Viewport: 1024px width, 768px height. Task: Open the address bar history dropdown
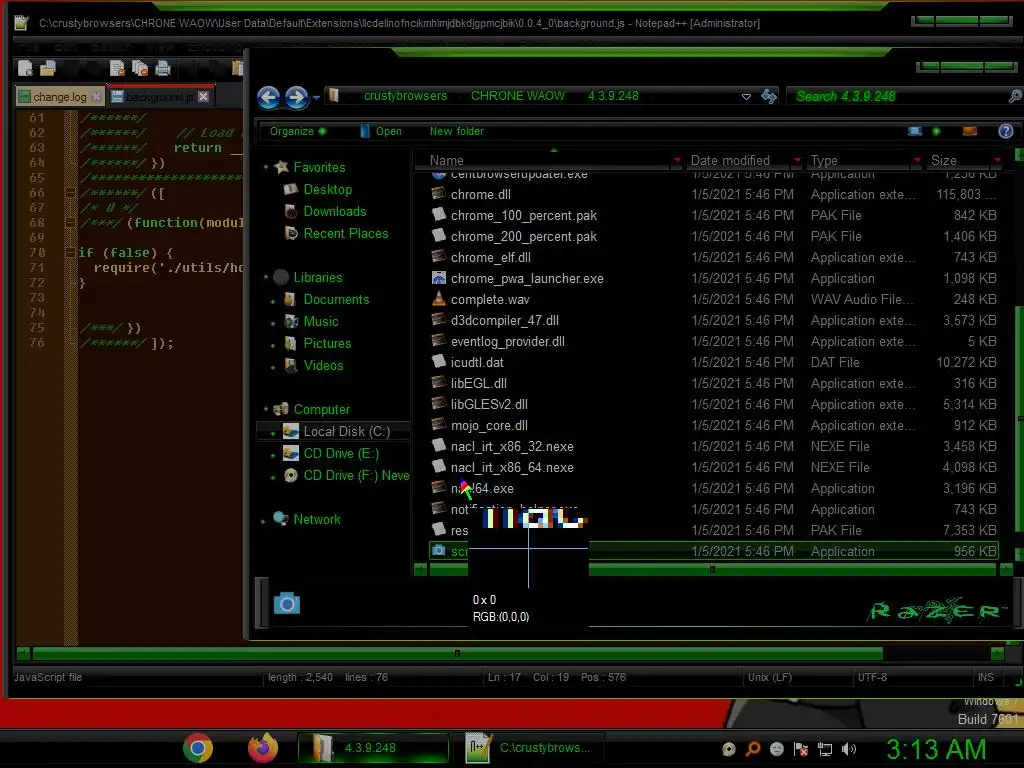[746, 97]
